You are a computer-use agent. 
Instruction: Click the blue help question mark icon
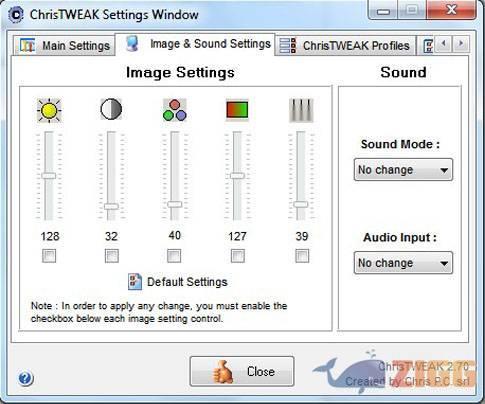pos(25,378)
